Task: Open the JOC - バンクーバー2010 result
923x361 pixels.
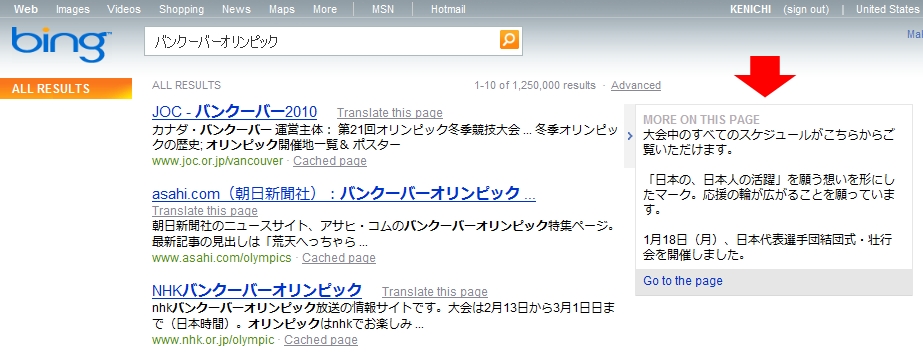Action: pos(234,112)
